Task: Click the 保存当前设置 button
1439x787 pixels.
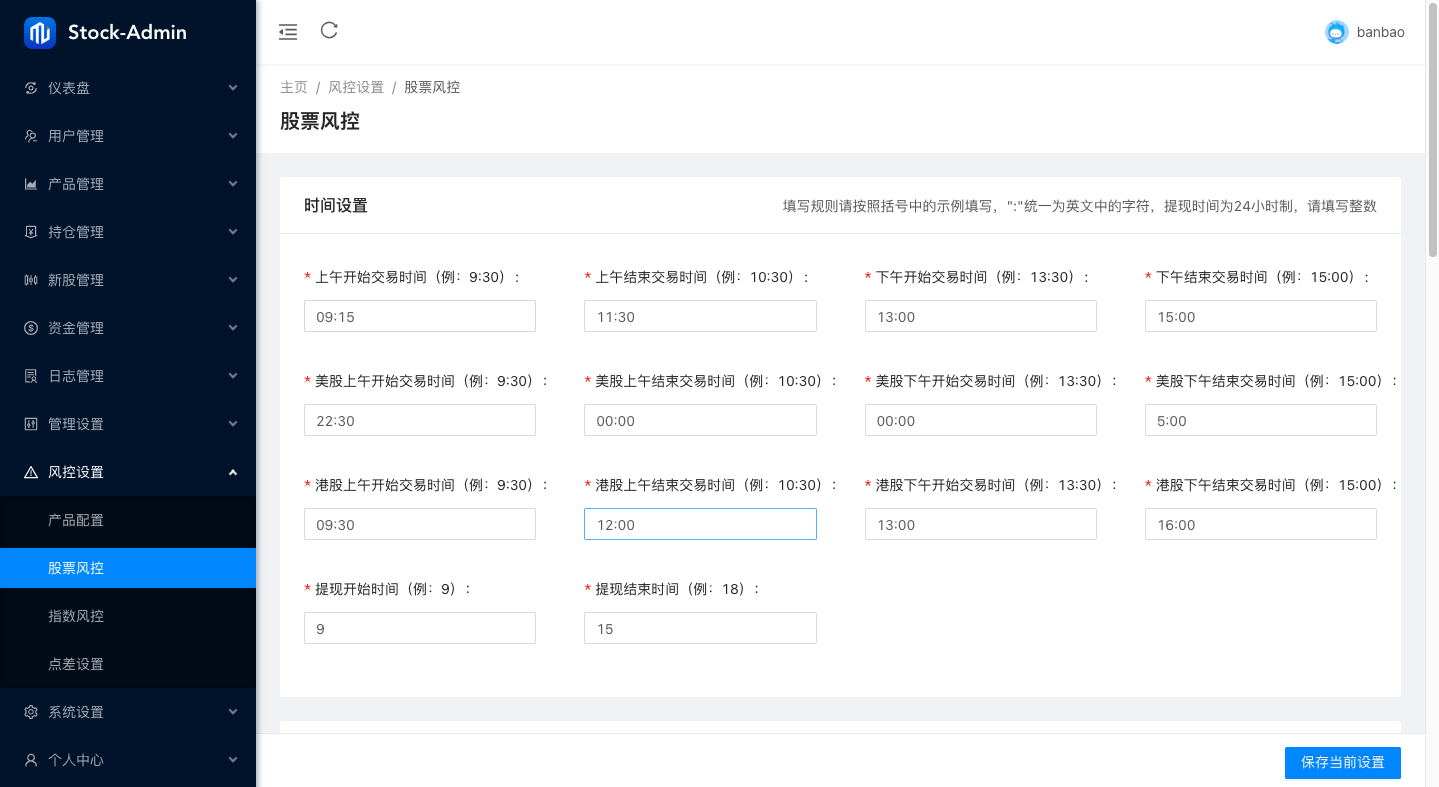Action: point(1342,762)
